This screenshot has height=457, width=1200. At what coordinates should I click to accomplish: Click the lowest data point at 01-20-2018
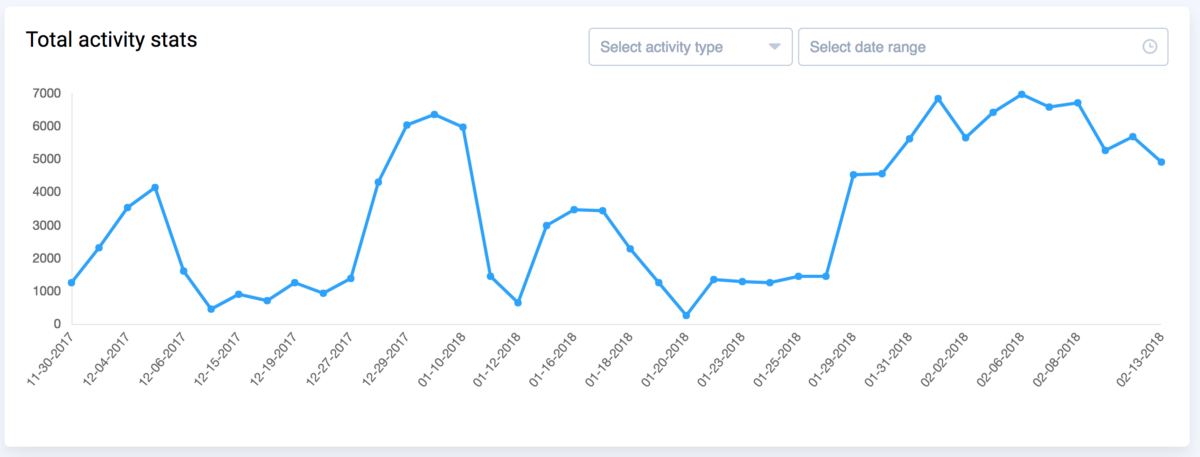[686, 316]
